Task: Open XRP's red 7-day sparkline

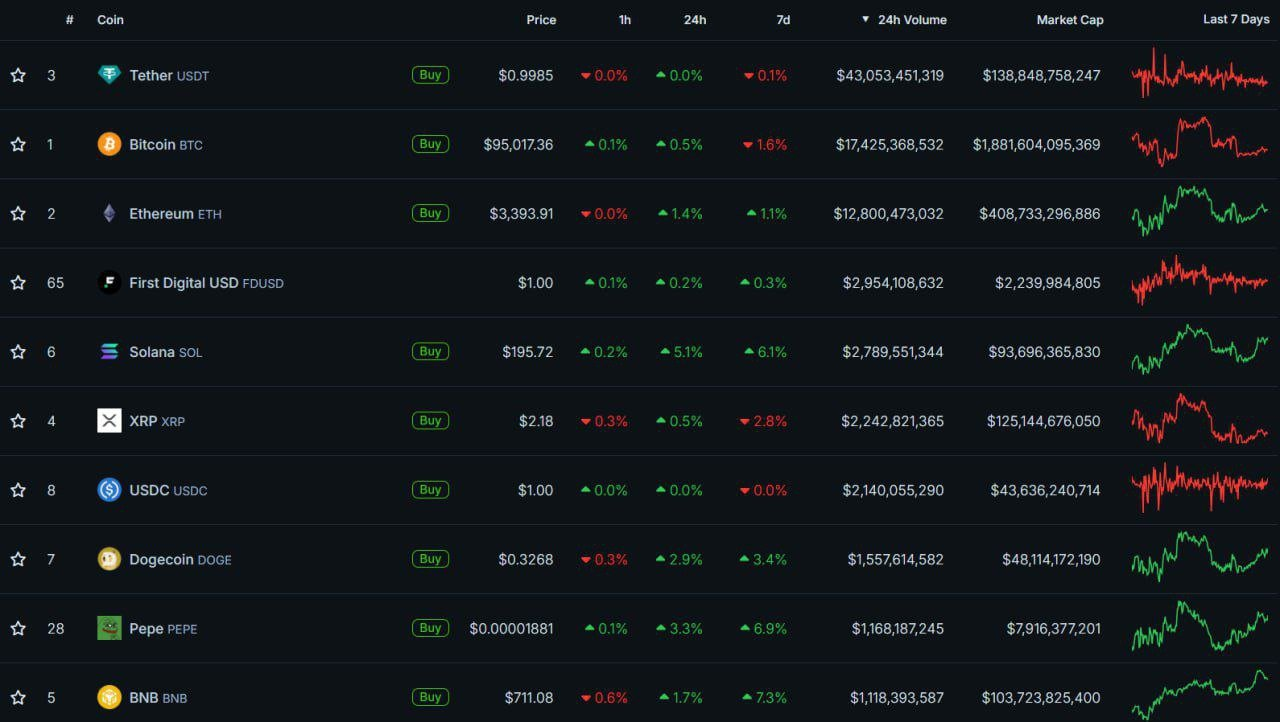Action: (1200, 419)
